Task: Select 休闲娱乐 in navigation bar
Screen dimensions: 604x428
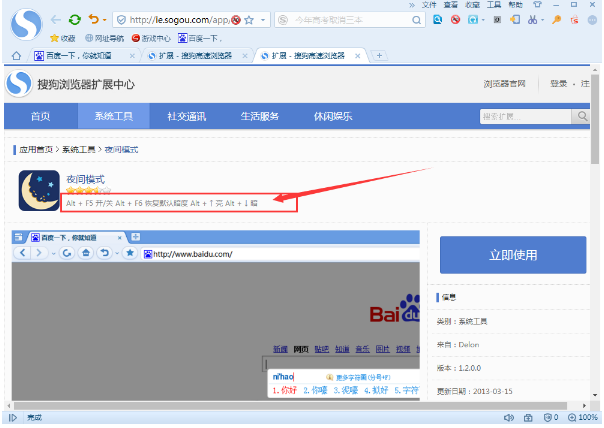Action: tap(333, 116)
